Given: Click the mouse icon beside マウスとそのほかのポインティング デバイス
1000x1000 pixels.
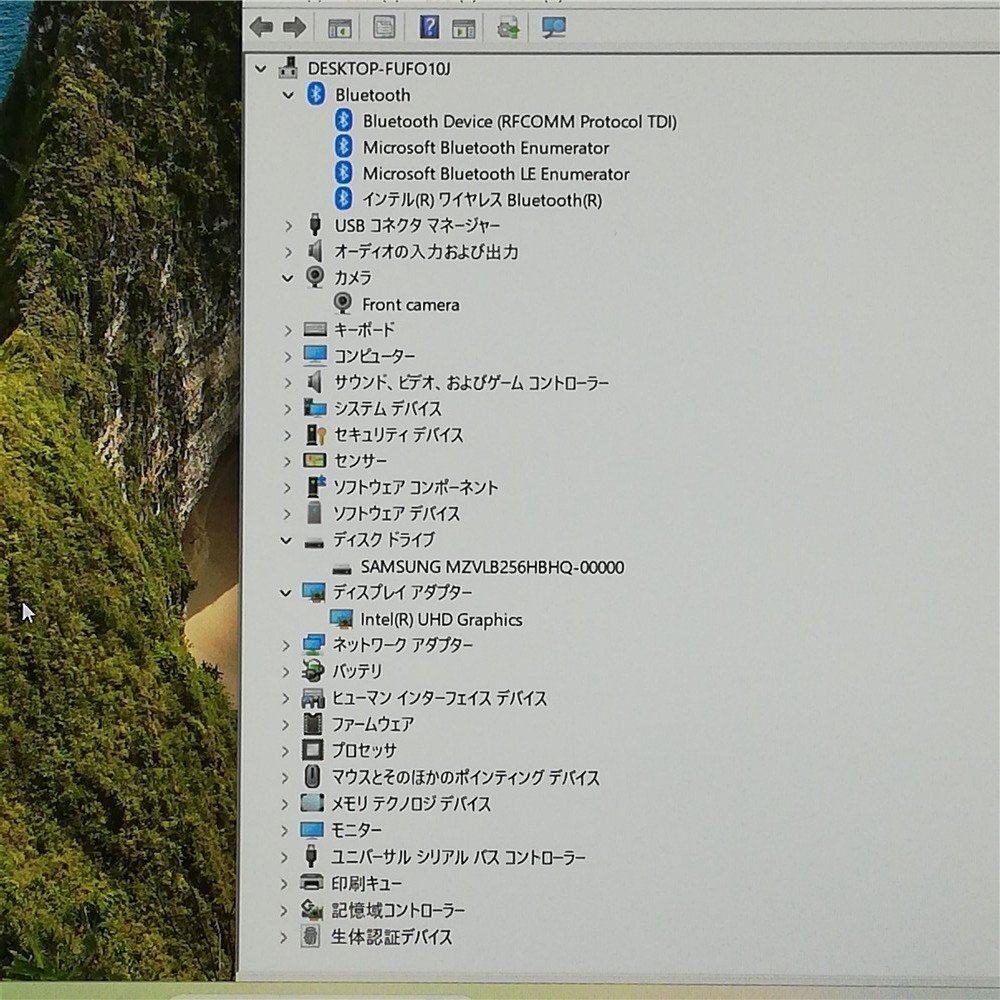Looking at the screenshot, I should [x=312, y=776].
